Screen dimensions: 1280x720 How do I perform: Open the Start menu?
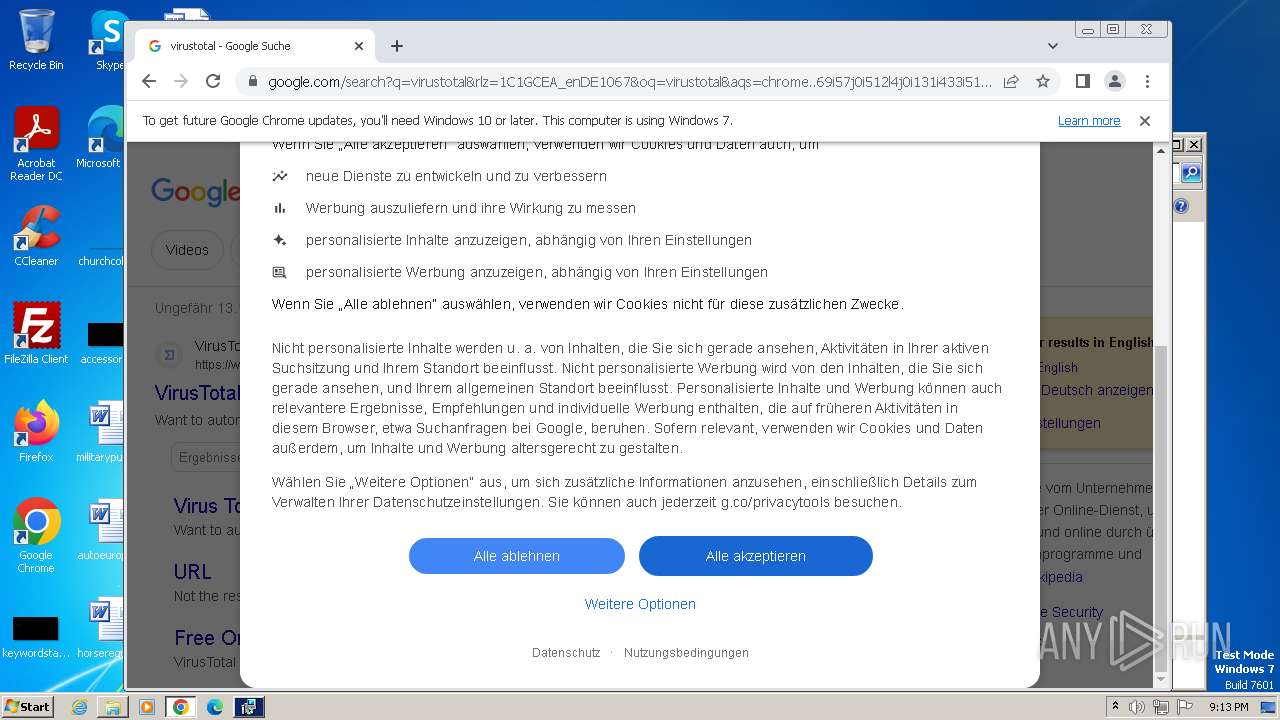(28, 706)
